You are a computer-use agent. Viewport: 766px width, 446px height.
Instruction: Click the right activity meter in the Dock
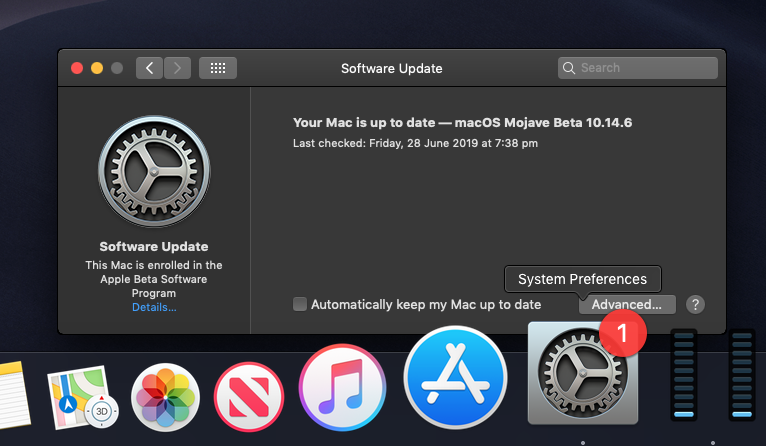(x=742, y=375)
